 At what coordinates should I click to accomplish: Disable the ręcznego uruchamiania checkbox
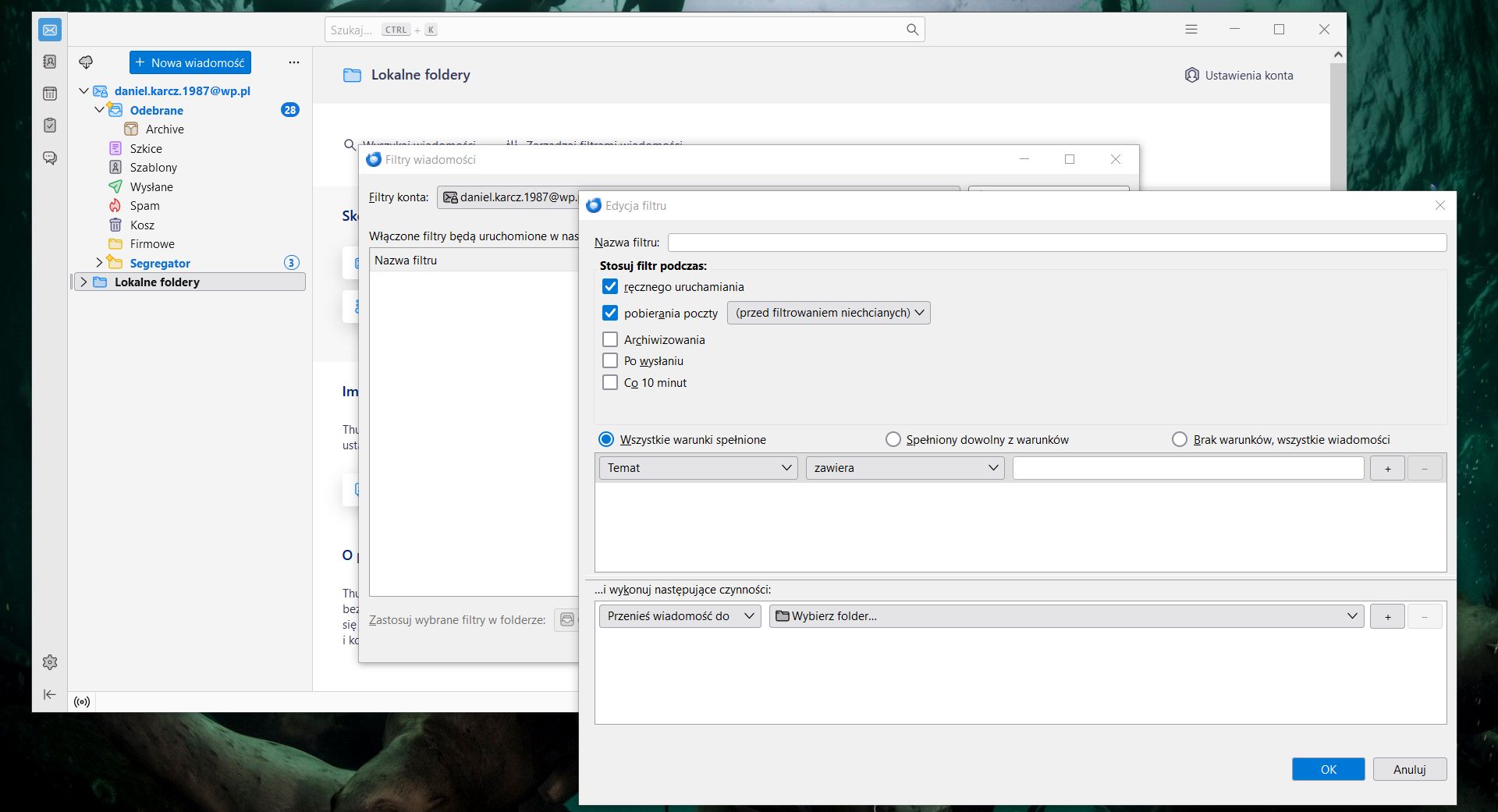(x=610, y=286)
